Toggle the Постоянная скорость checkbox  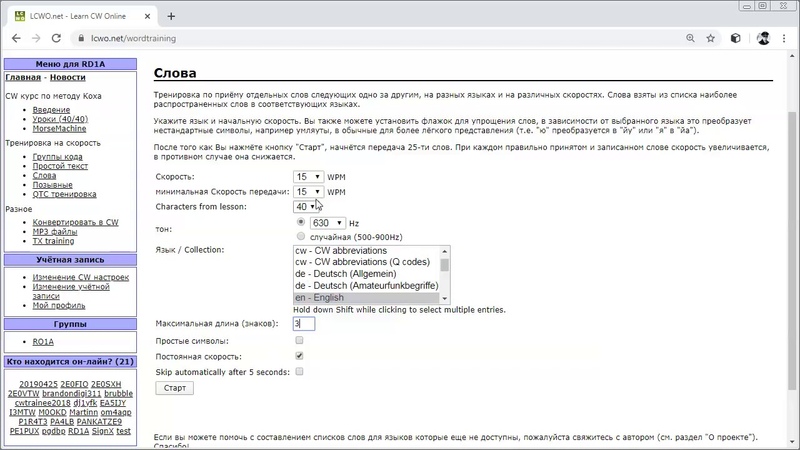point(299,356)
